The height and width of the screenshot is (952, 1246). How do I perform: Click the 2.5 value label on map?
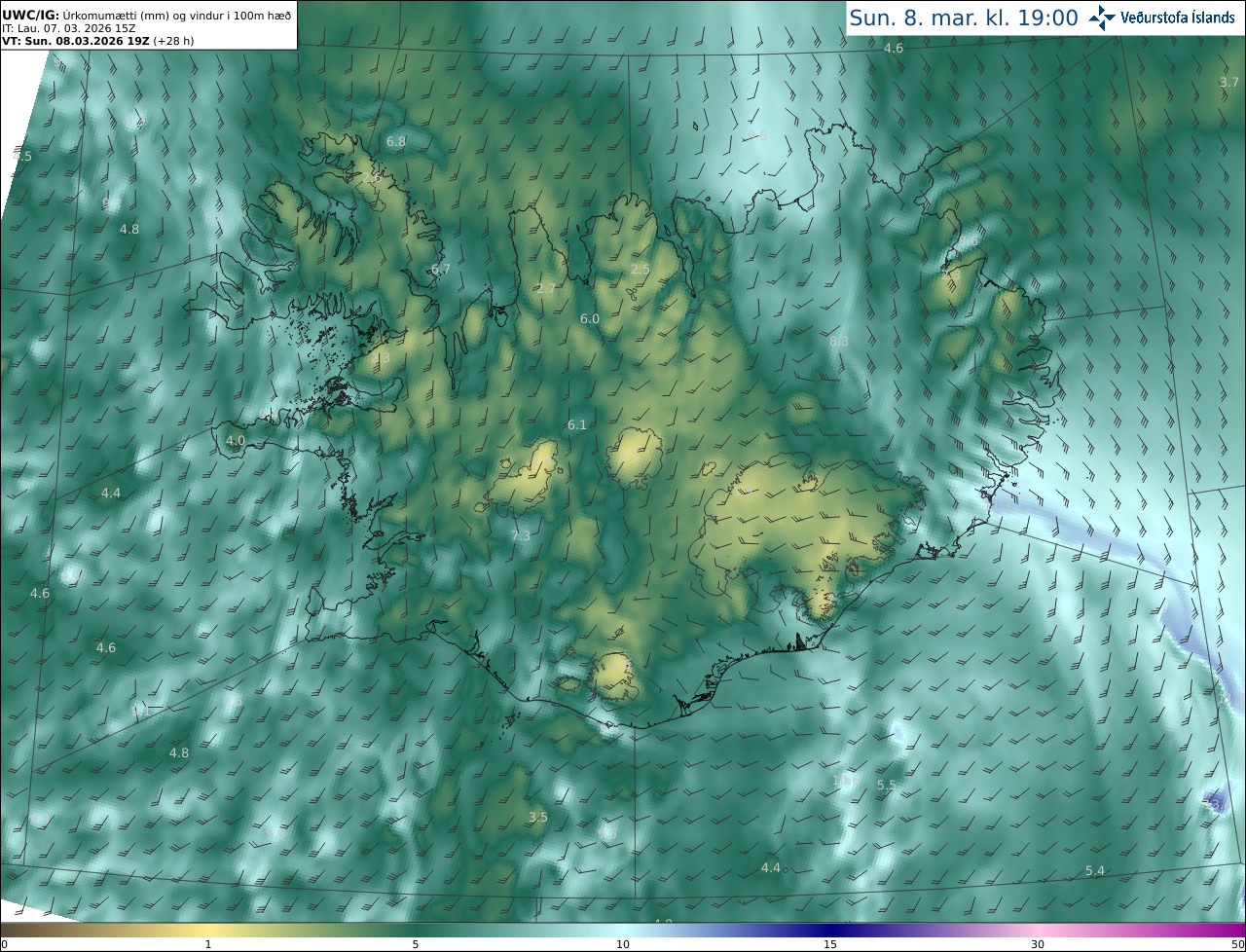pyautogui.click(x=640, y=269)
